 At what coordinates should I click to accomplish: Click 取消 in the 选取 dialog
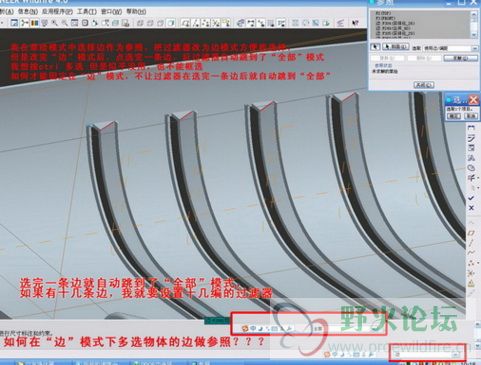click(x=471, y=116)
